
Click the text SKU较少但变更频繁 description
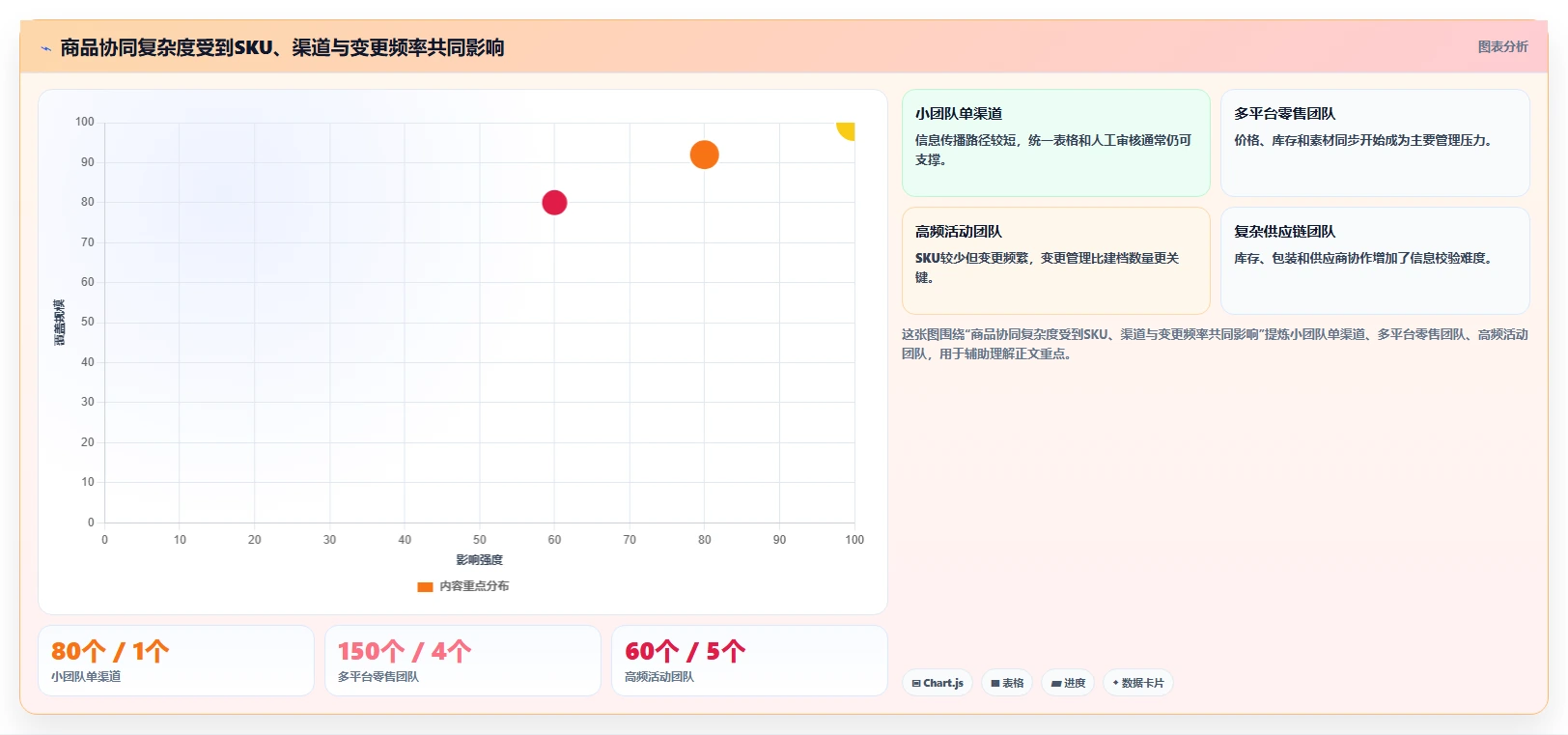1047,268
